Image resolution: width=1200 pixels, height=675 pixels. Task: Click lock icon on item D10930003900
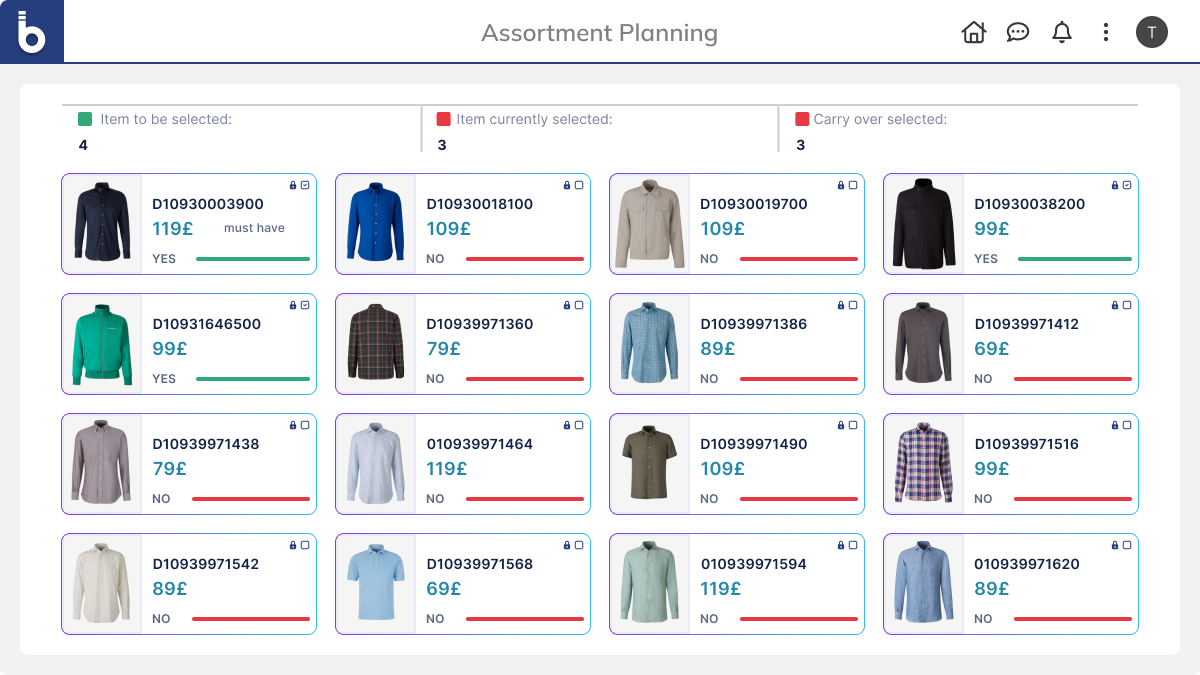[x=293, y=185]
